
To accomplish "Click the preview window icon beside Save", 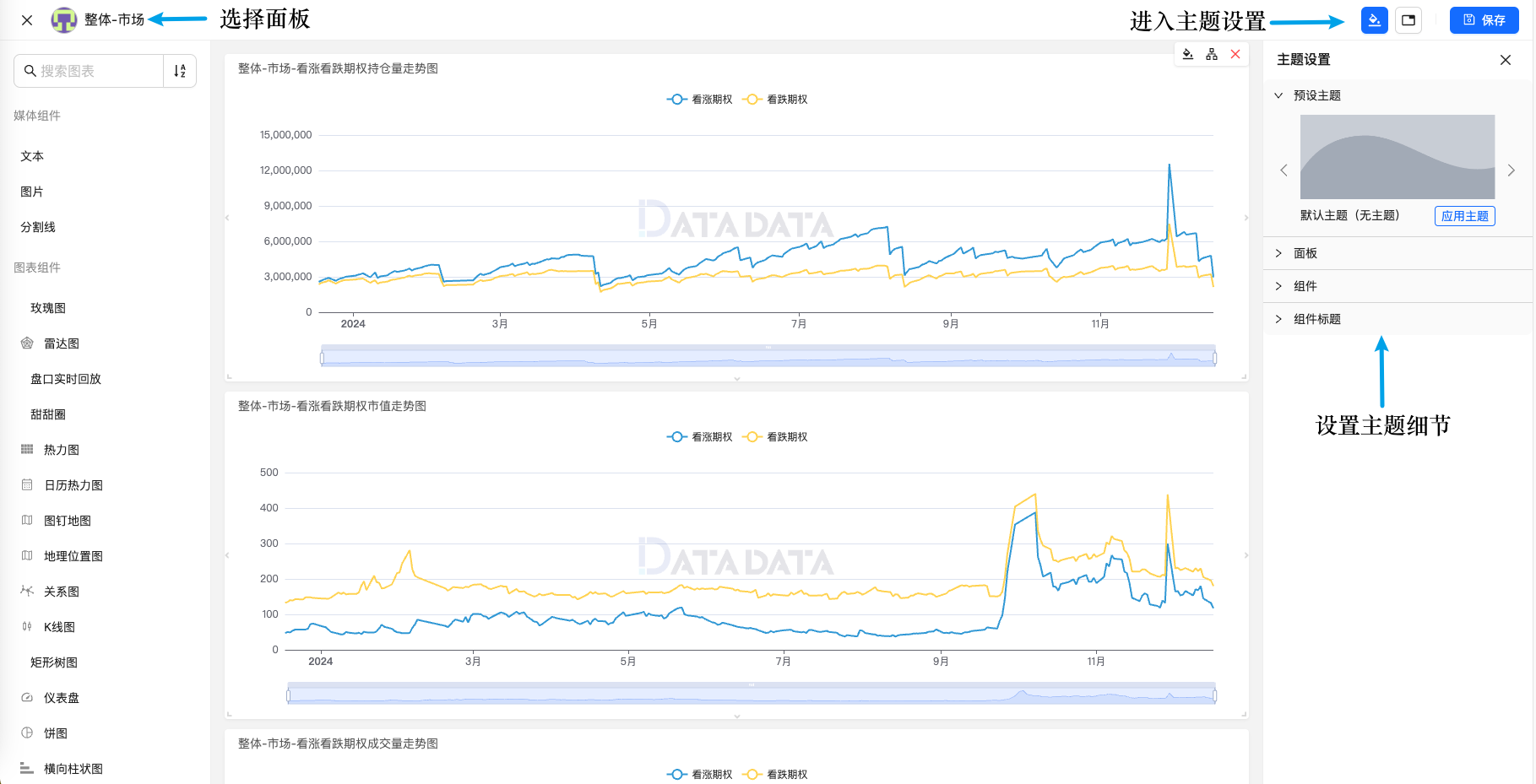I will pos(1408,20).
